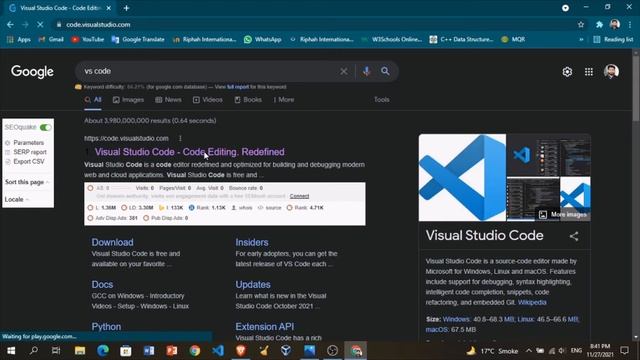Submit search with magnifier icon
This screenshot has width=640, height=360.
tap(385, 71)
